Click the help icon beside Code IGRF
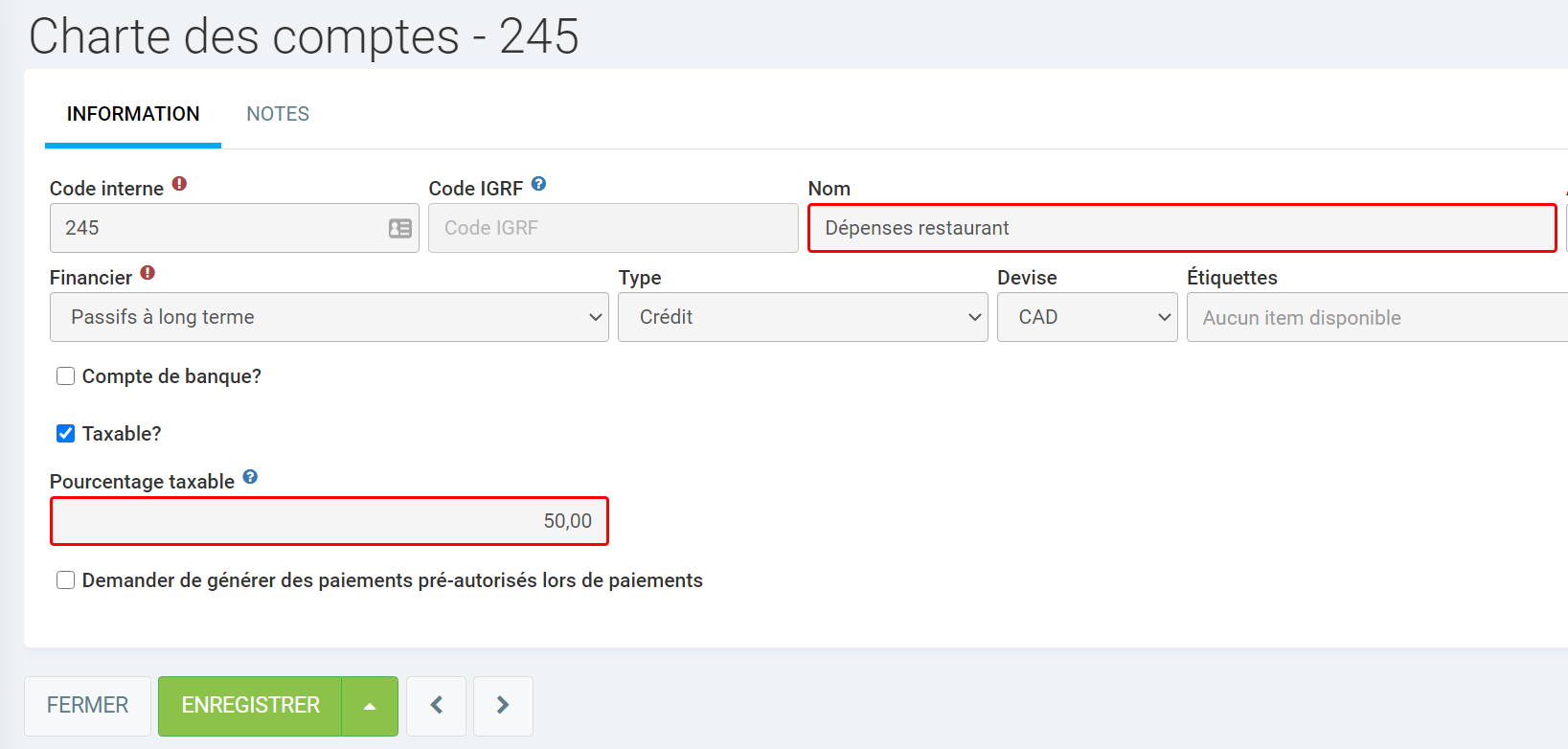Image resolution: width=1568 pixels, height=749 pixels. 538,184
